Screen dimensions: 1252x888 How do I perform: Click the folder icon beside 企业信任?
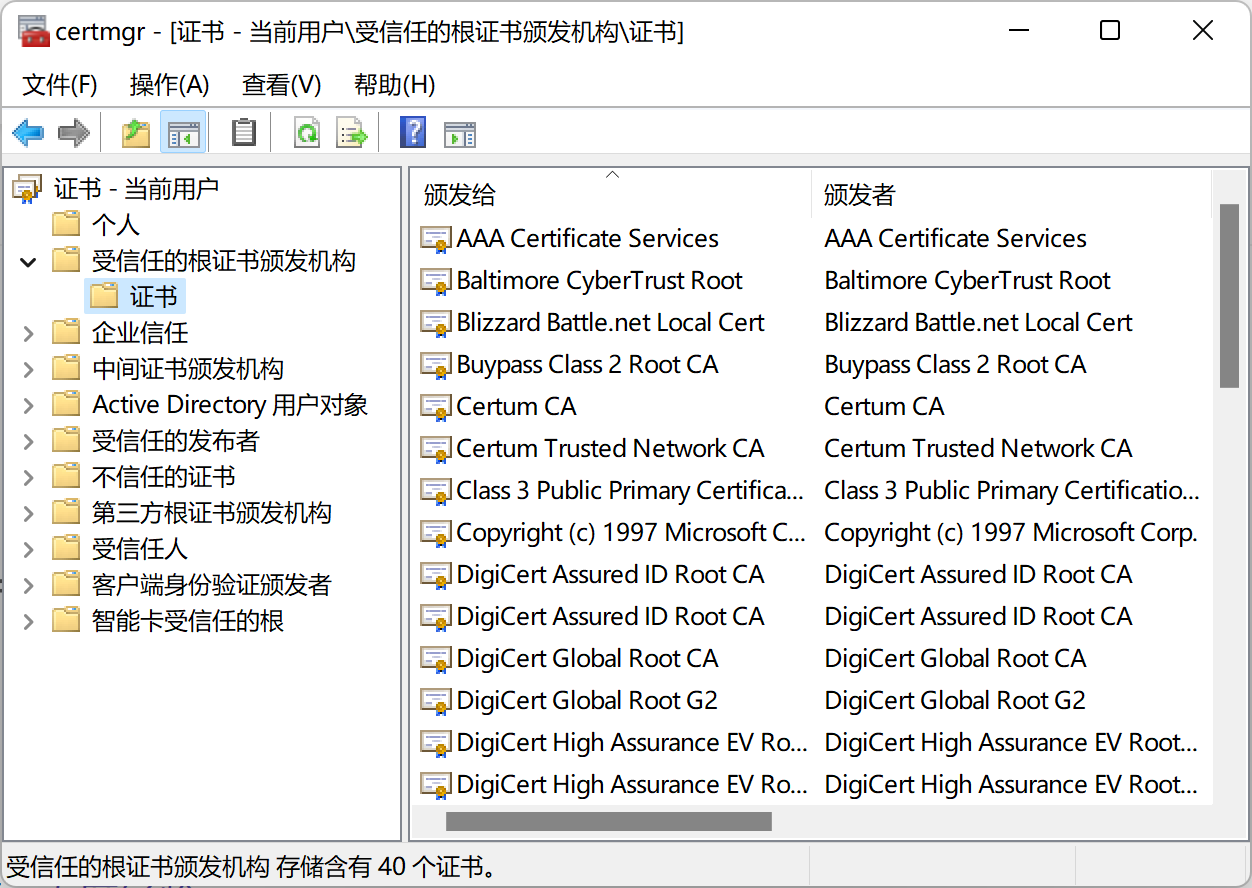click(66, 332)
